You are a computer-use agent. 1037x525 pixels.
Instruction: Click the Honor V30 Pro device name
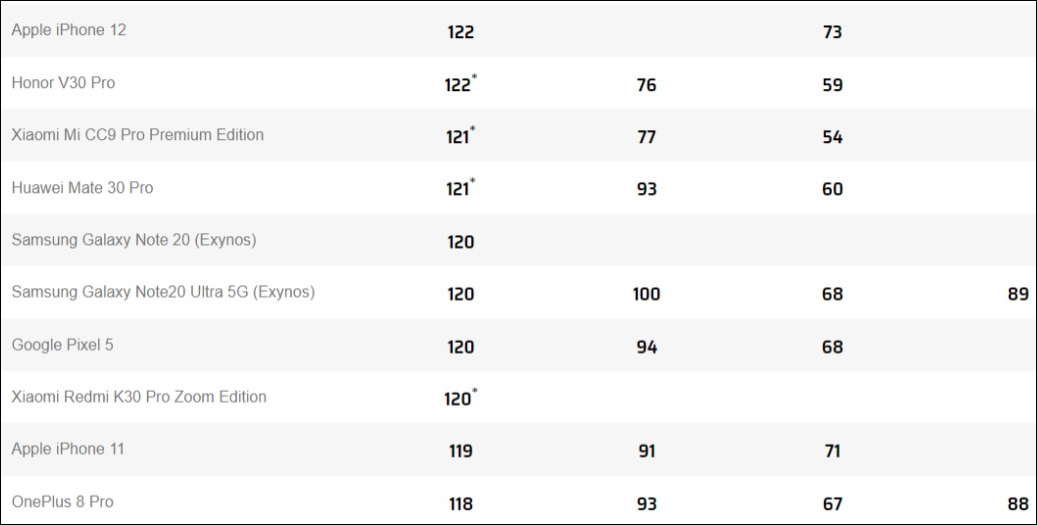click(63, 83)
